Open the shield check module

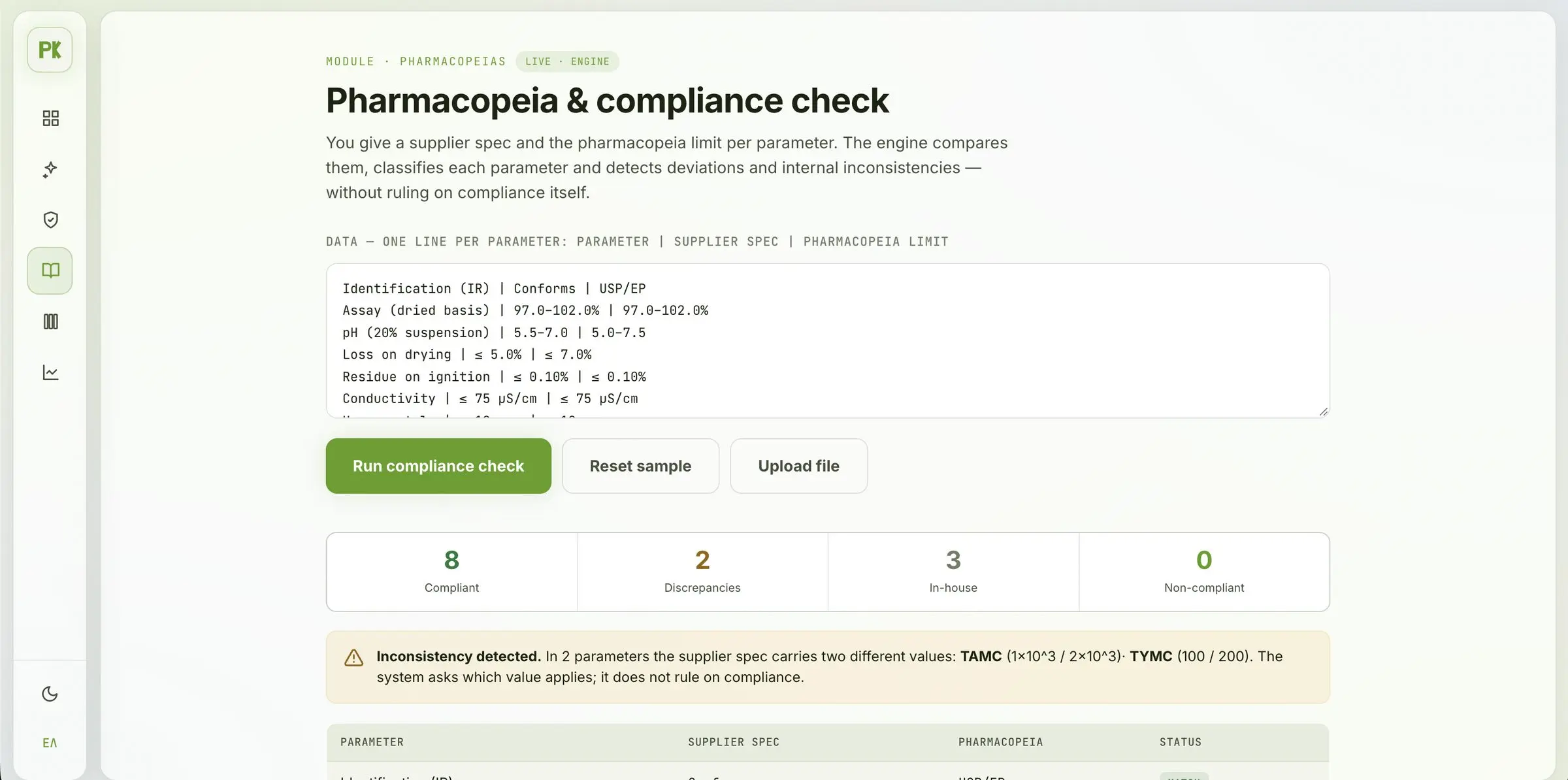click(x=50, y=219)
